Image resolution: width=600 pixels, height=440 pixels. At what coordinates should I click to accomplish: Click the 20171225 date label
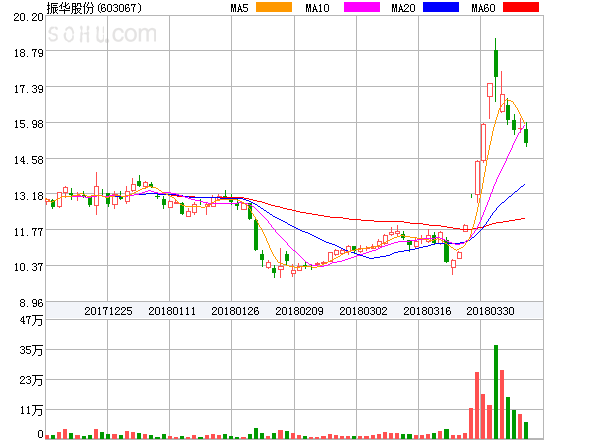pos(108,311)
